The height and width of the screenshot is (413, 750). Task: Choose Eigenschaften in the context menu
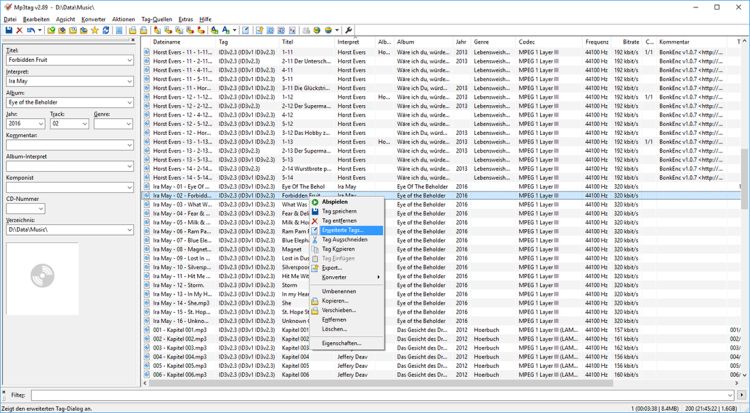tap(341, 343)
